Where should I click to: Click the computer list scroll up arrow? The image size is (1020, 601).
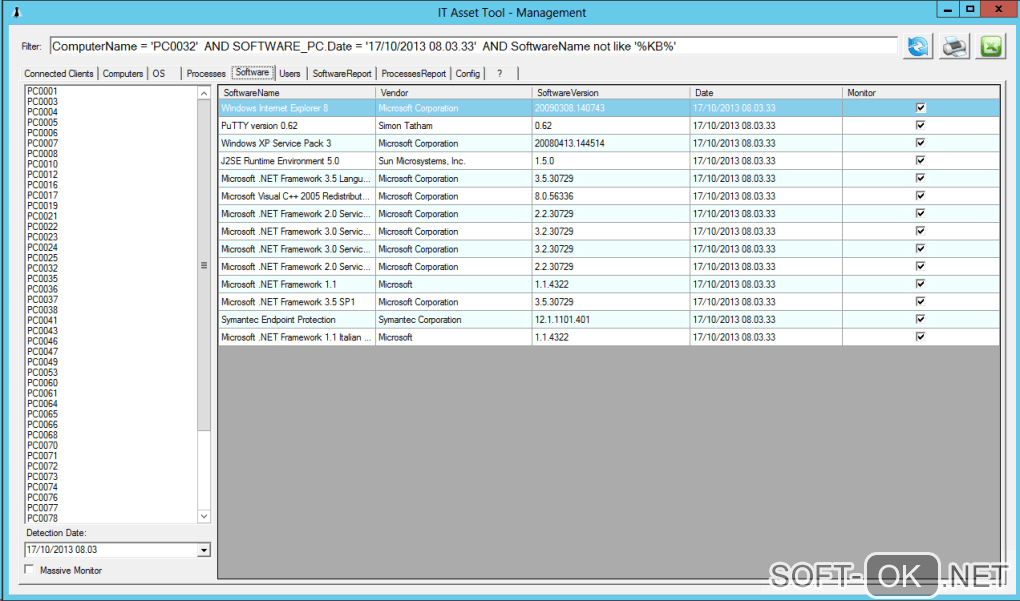pyautogui.click(x=204, y=93)
